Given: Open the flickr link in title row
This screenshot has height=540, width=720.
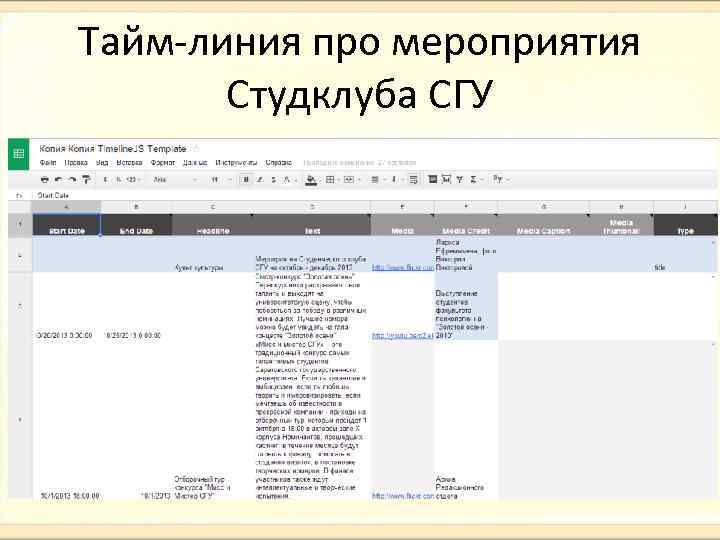Looking at the screenshot, I should (403, 267).
